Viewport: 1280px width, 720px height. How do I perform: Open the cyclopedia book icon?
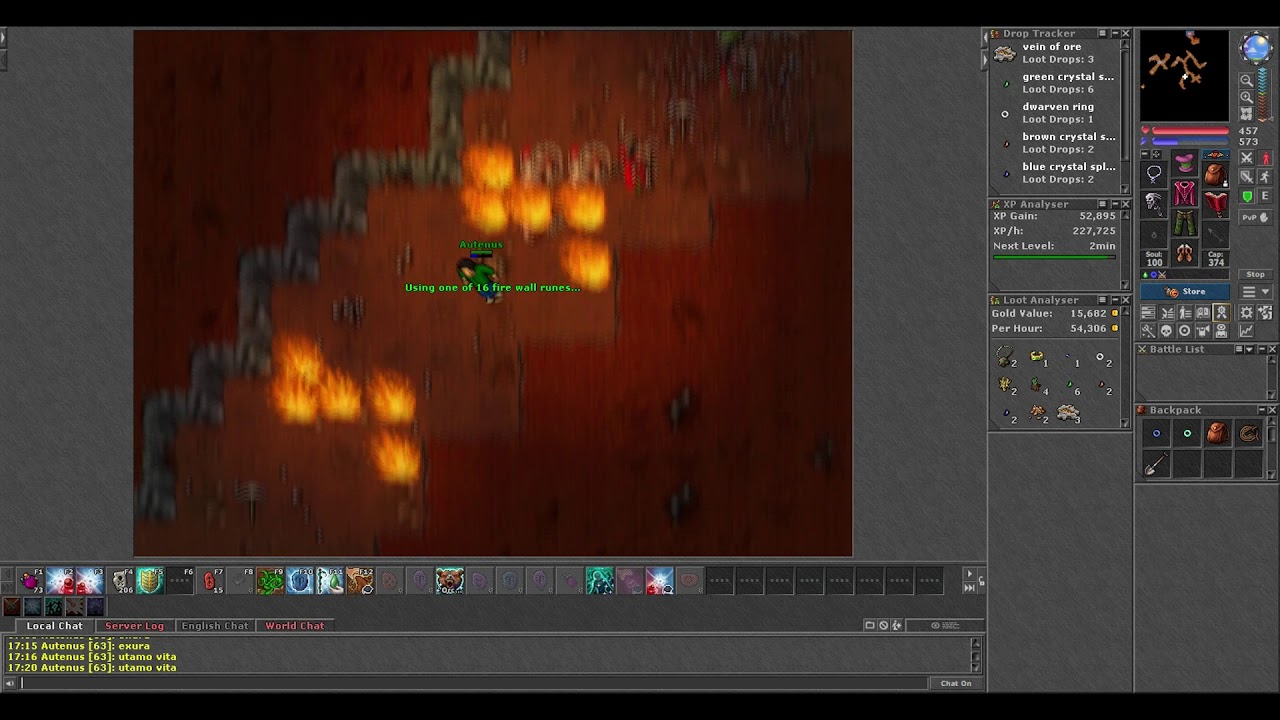coord(1203,312)
